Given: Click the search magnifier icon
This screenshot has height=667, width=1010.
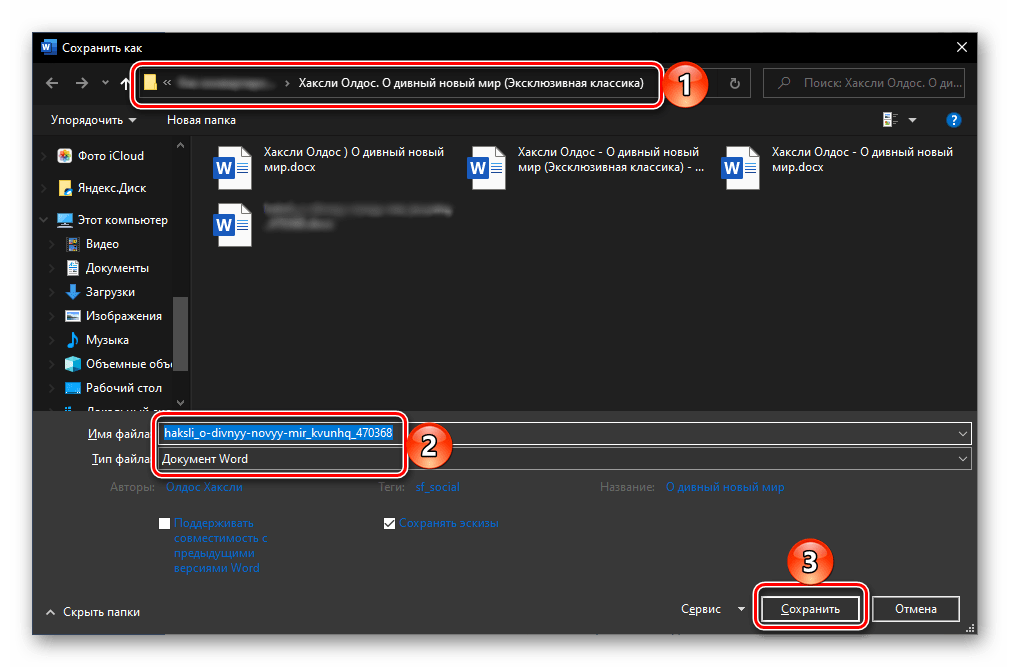Looking at the screenshot, I should tap(784, 83).
